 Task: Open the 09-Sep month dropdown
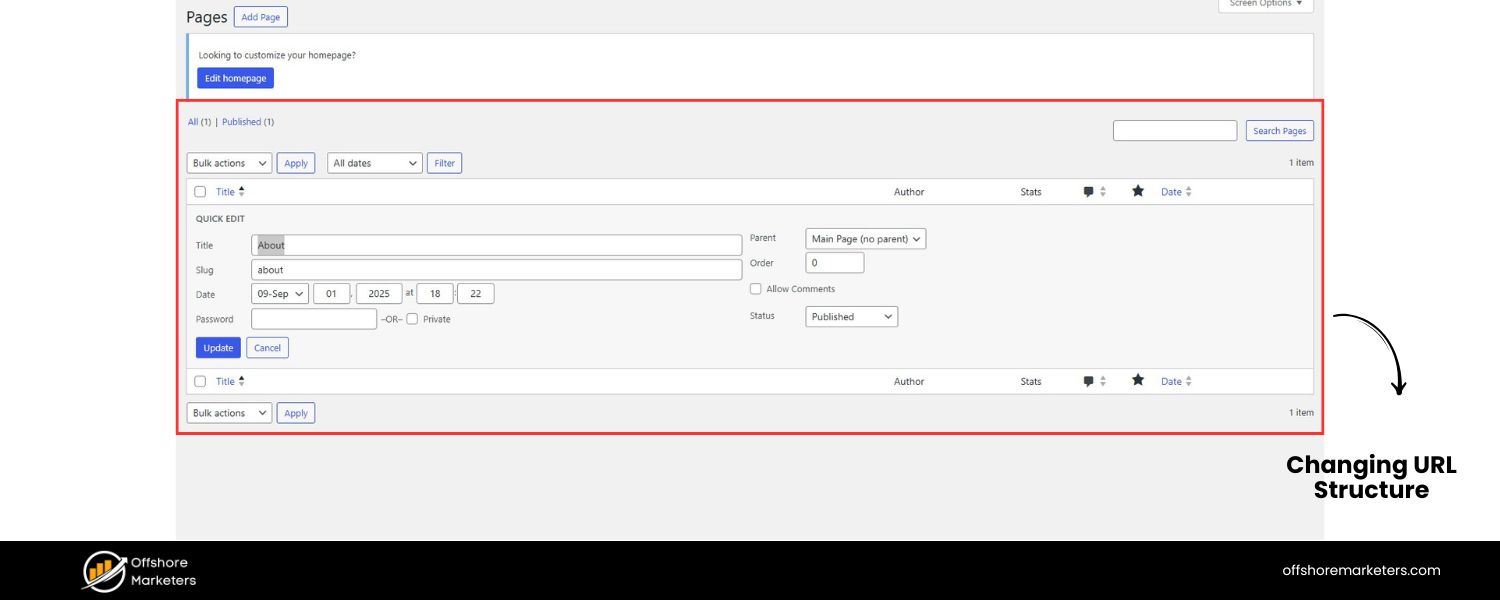279,293
